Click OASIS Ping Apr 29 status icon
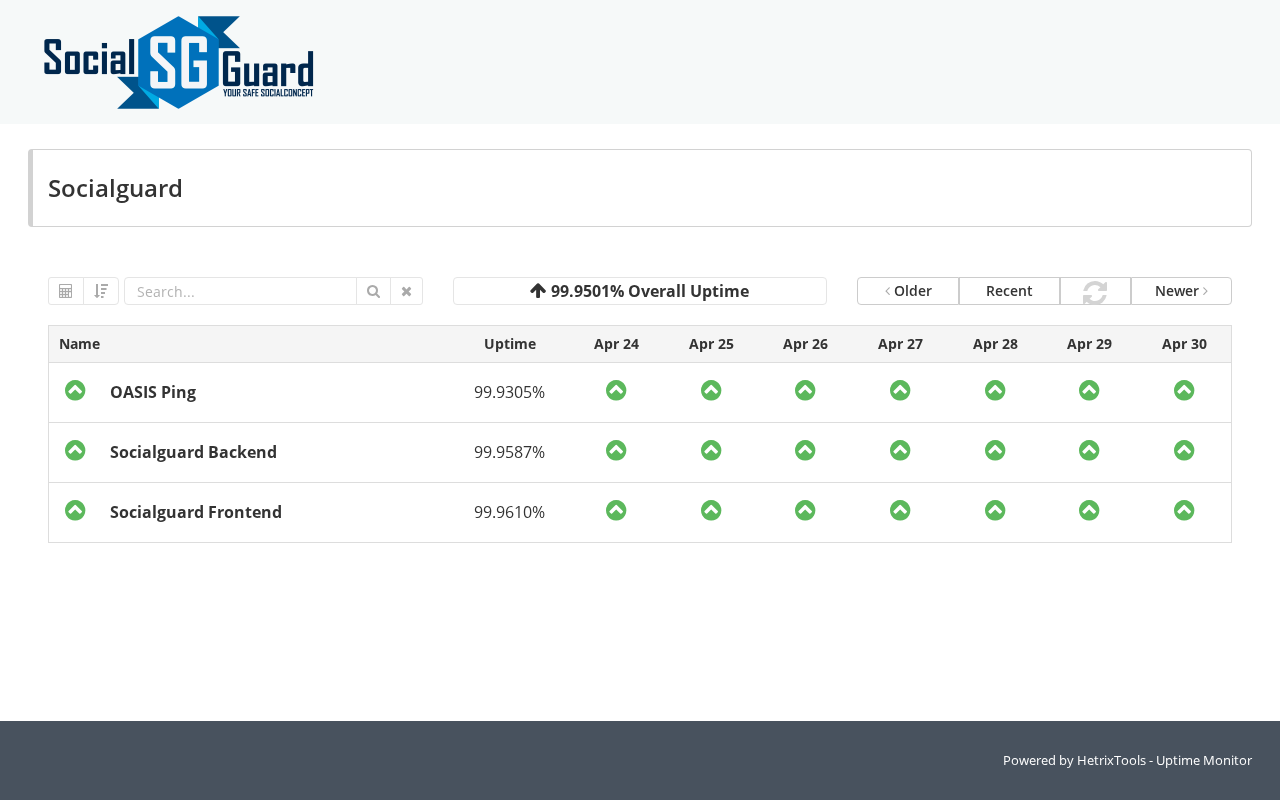The height and width of the screenshot is (800, 1280). pyautogui.click(x=1089, y=390)
